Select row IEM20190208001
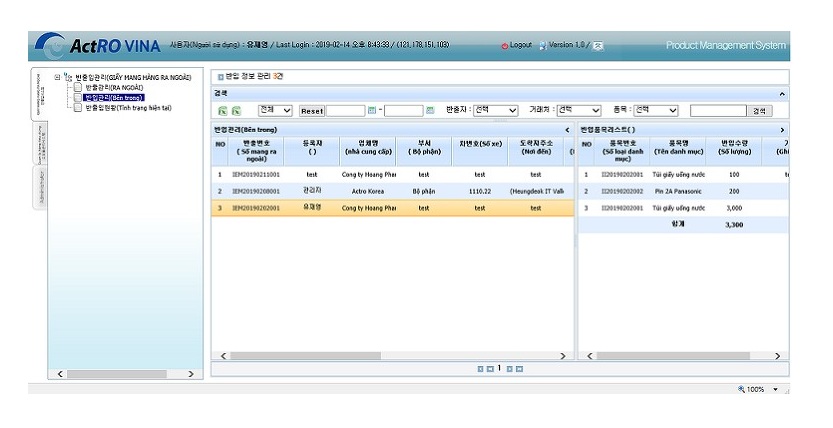833x428 pixels. click(393, 191)
